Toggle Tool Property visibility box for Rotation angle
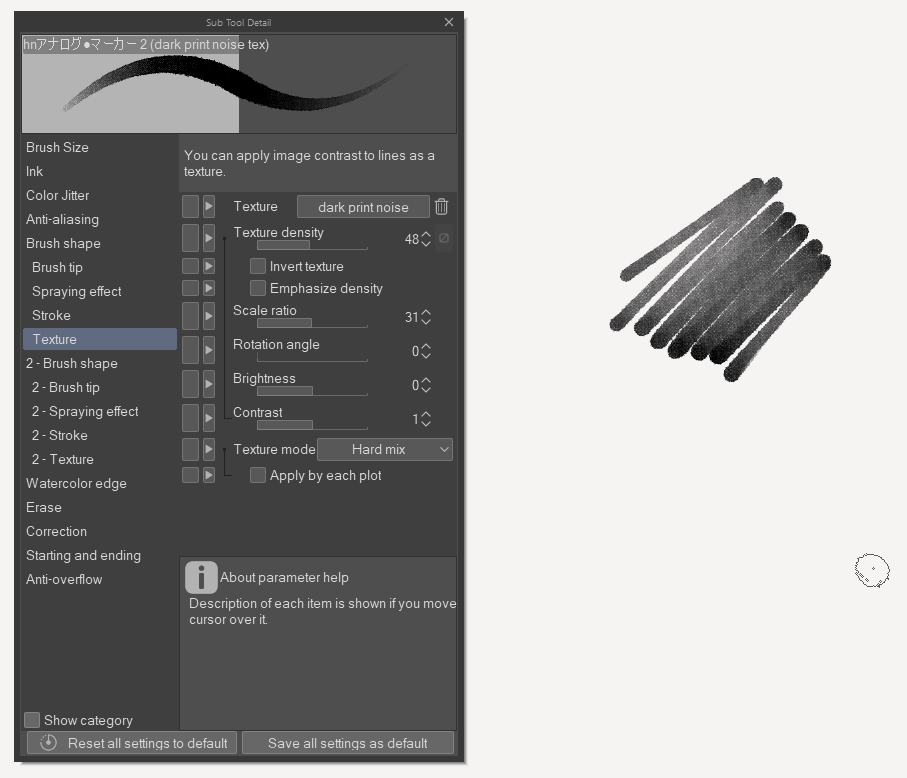The height and width of the screenshot is (778, 907). click(x=190, y=351)
